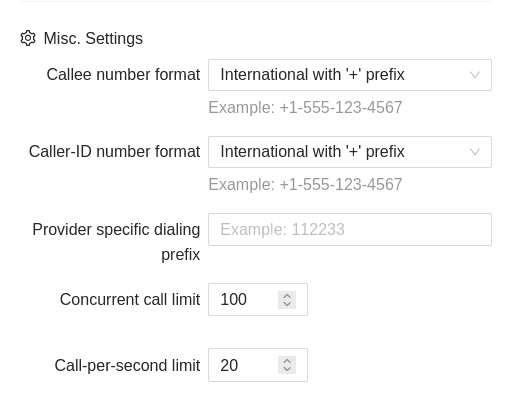Click the example text under Callee format
The image size is (512, 417).
coord(305,107)
